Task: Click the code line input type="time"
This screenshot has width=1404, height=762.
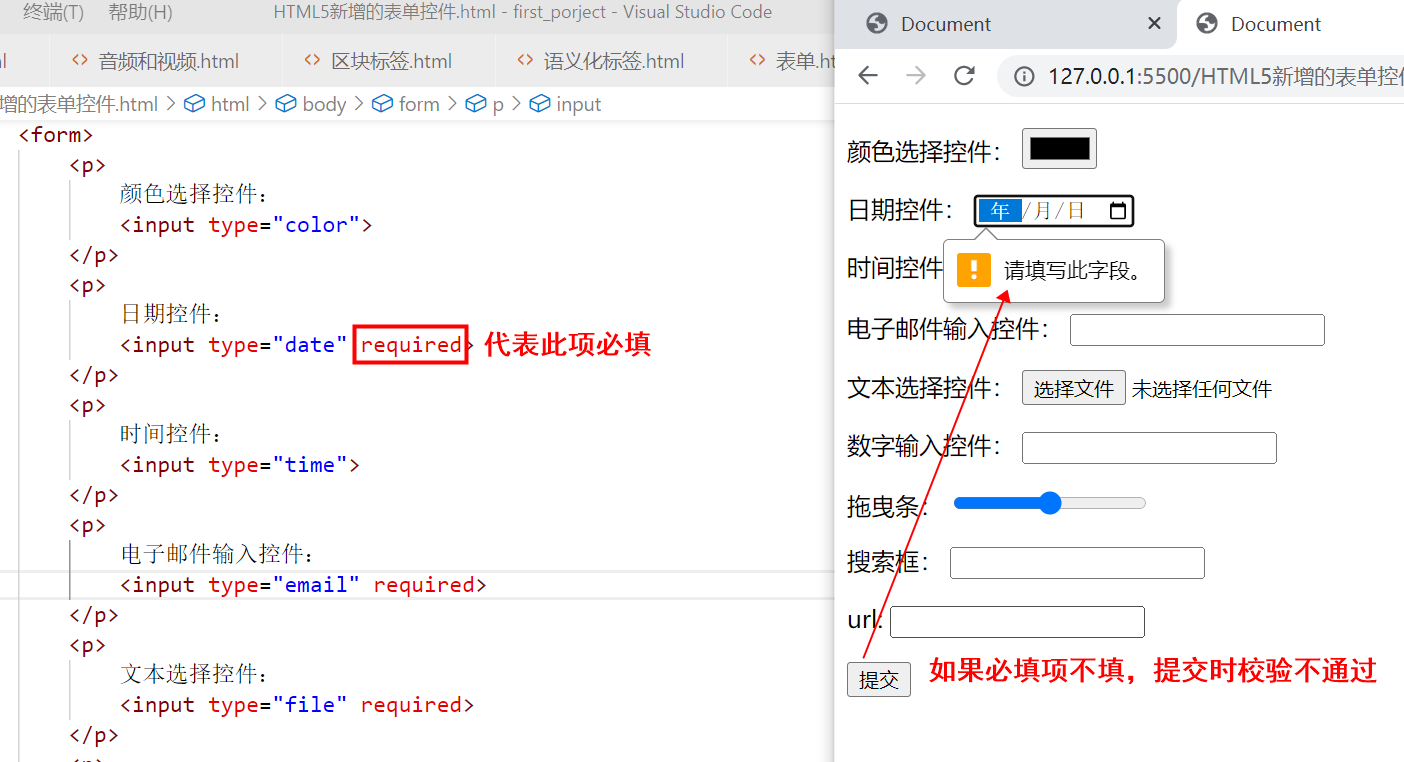Action: click(x=240, y=465)
